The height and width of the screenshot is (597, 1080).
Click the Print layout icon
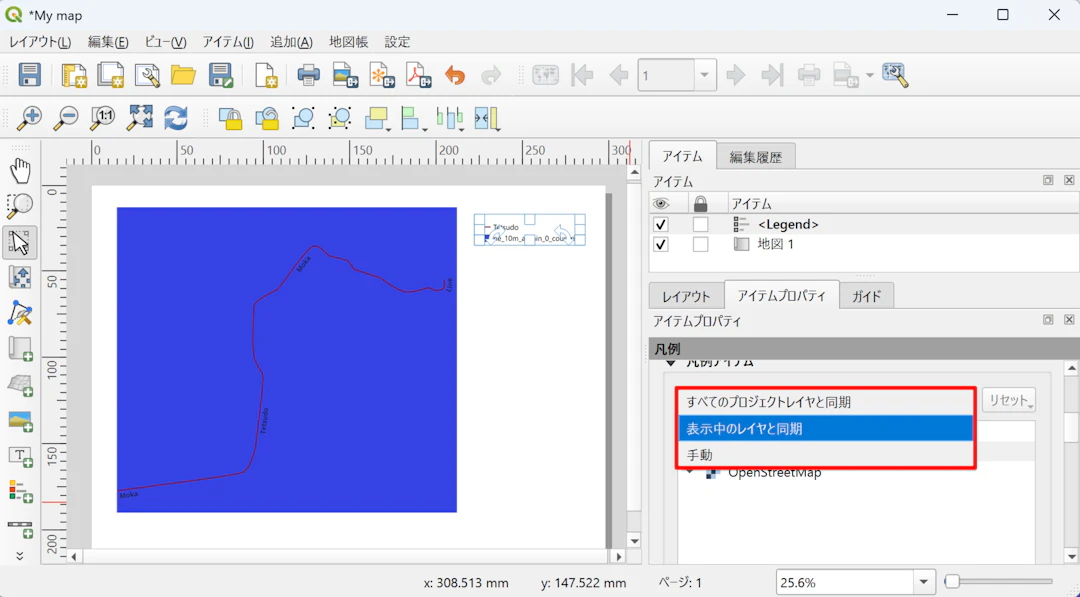pos(309,76)
